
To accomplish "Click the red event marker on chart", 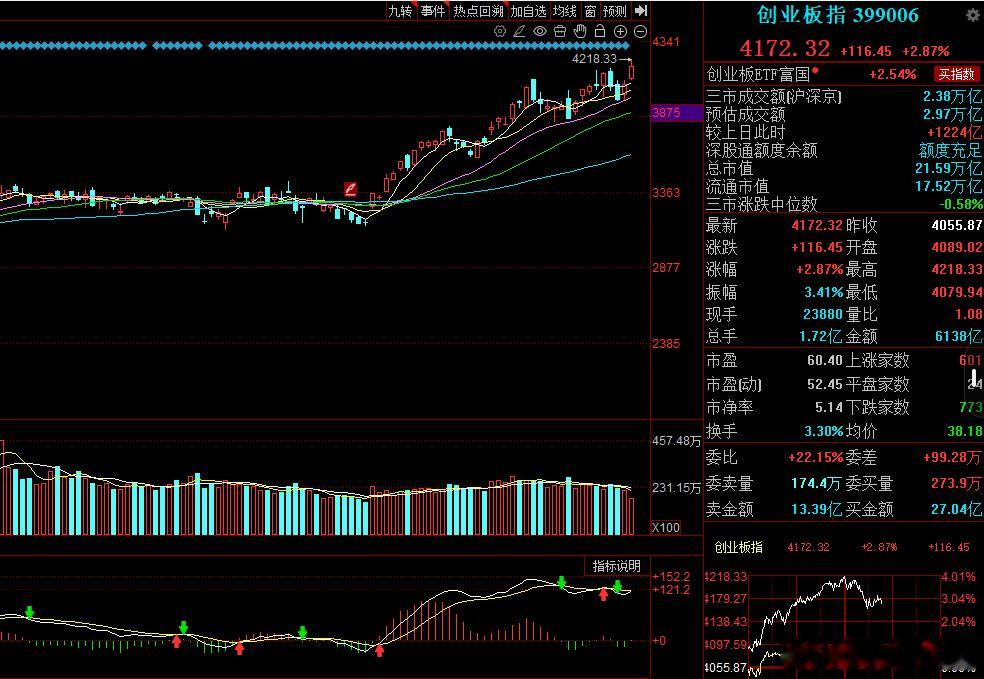I will pyautogui.click(x=350, y=188).
